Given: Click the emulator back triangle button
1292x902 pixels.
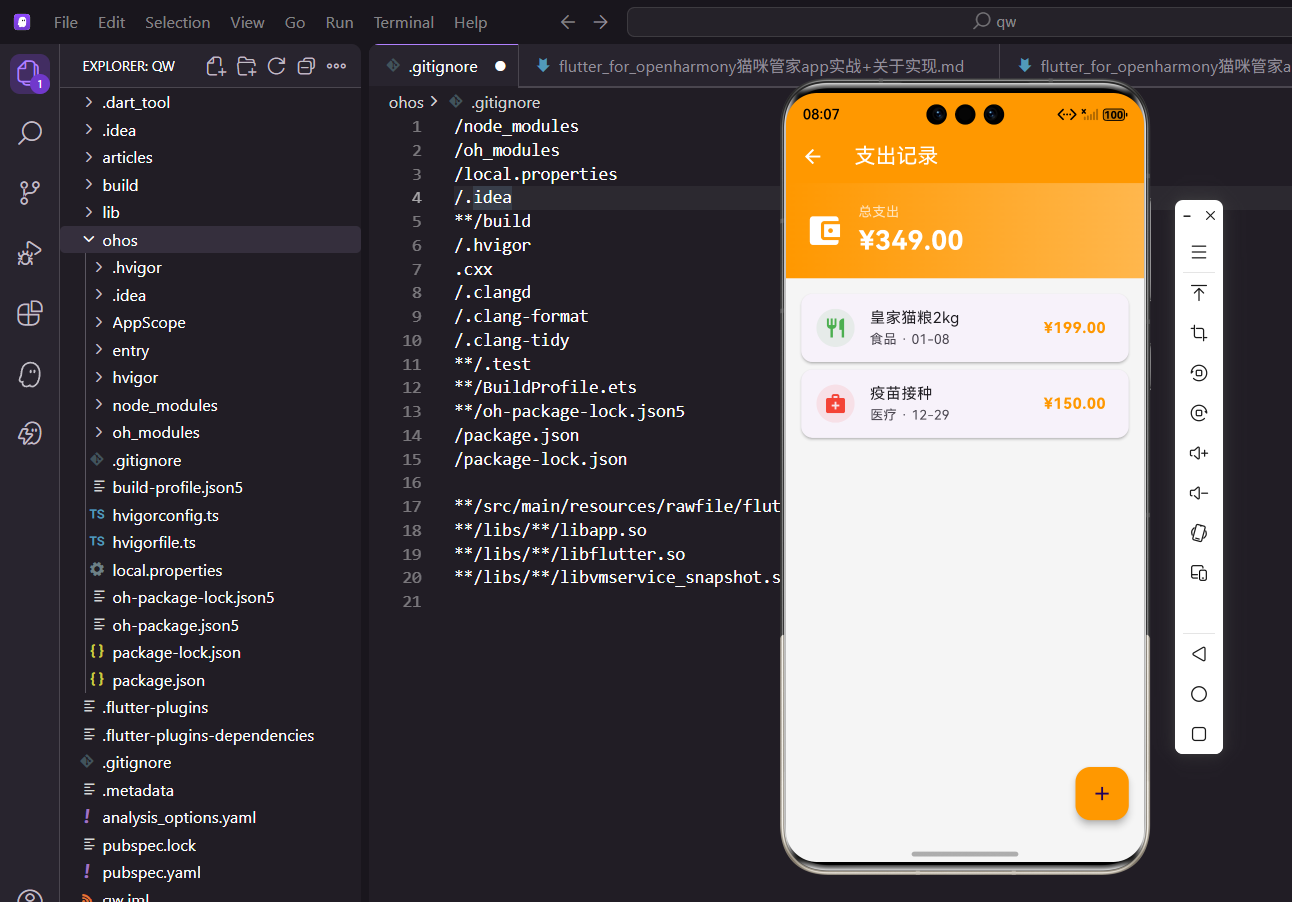Looking at the screenshot, I should (x=1199, y=654).
